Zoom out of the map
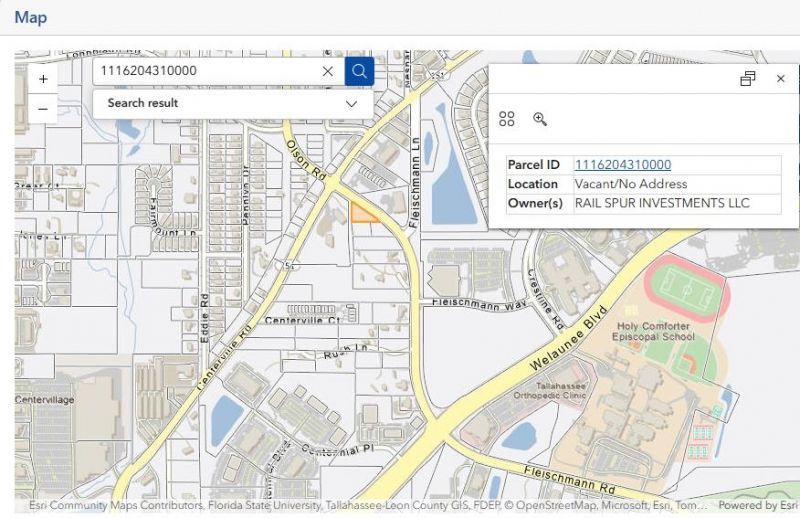800x518 pixels. point(43,108)
